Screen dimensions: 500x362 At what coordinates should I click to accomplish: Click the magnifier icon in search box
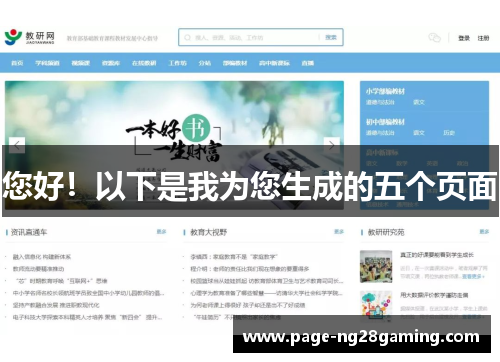pos(188,37)
